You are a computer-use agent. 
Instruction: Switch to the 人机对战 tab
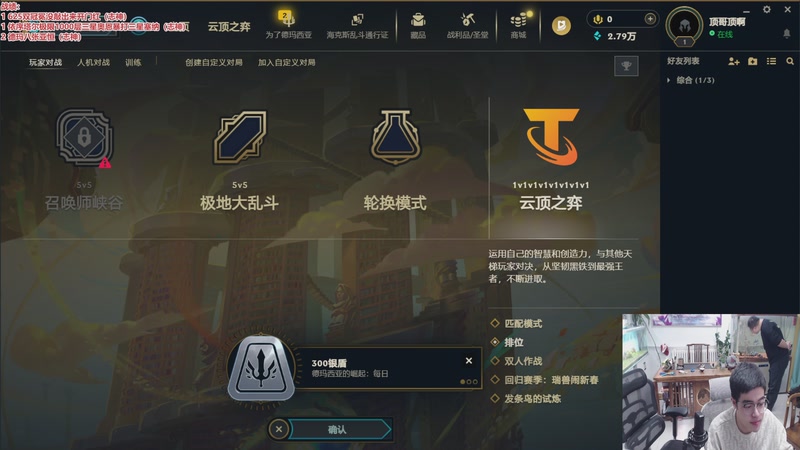coord(93,62)
